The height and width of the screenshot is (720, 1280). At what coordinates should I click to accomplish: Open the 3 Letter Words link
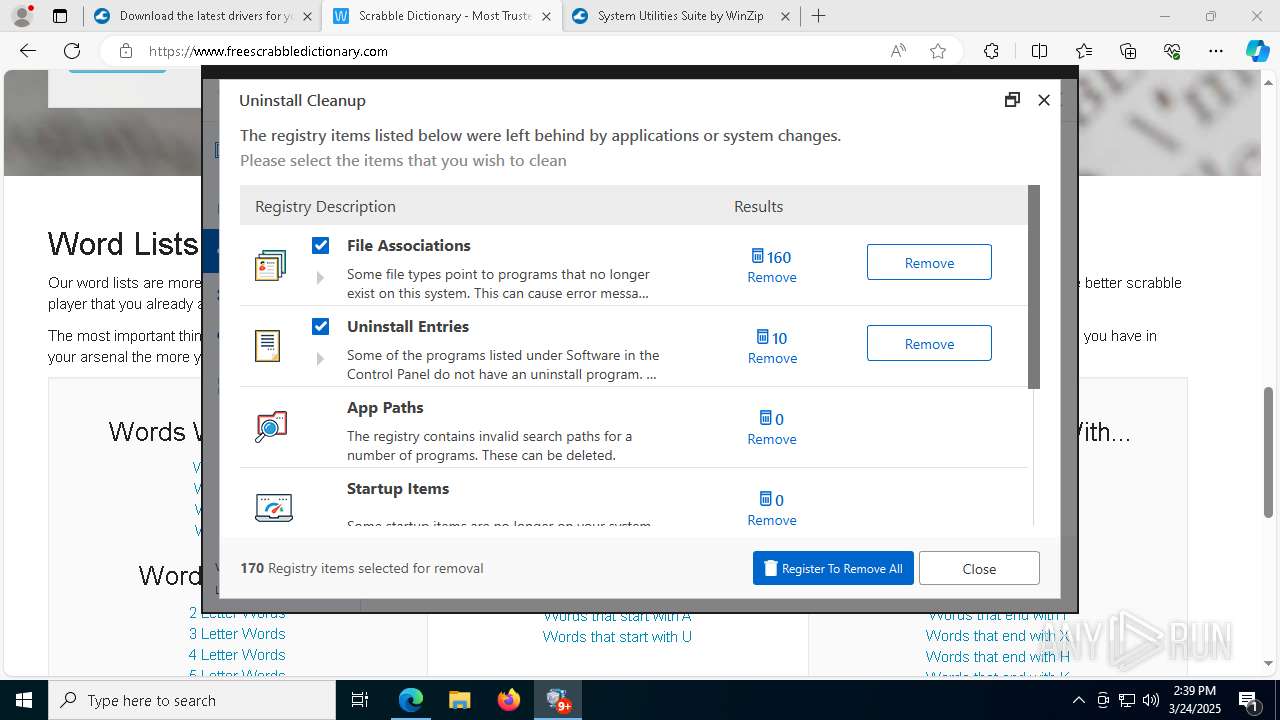[237, 634]
